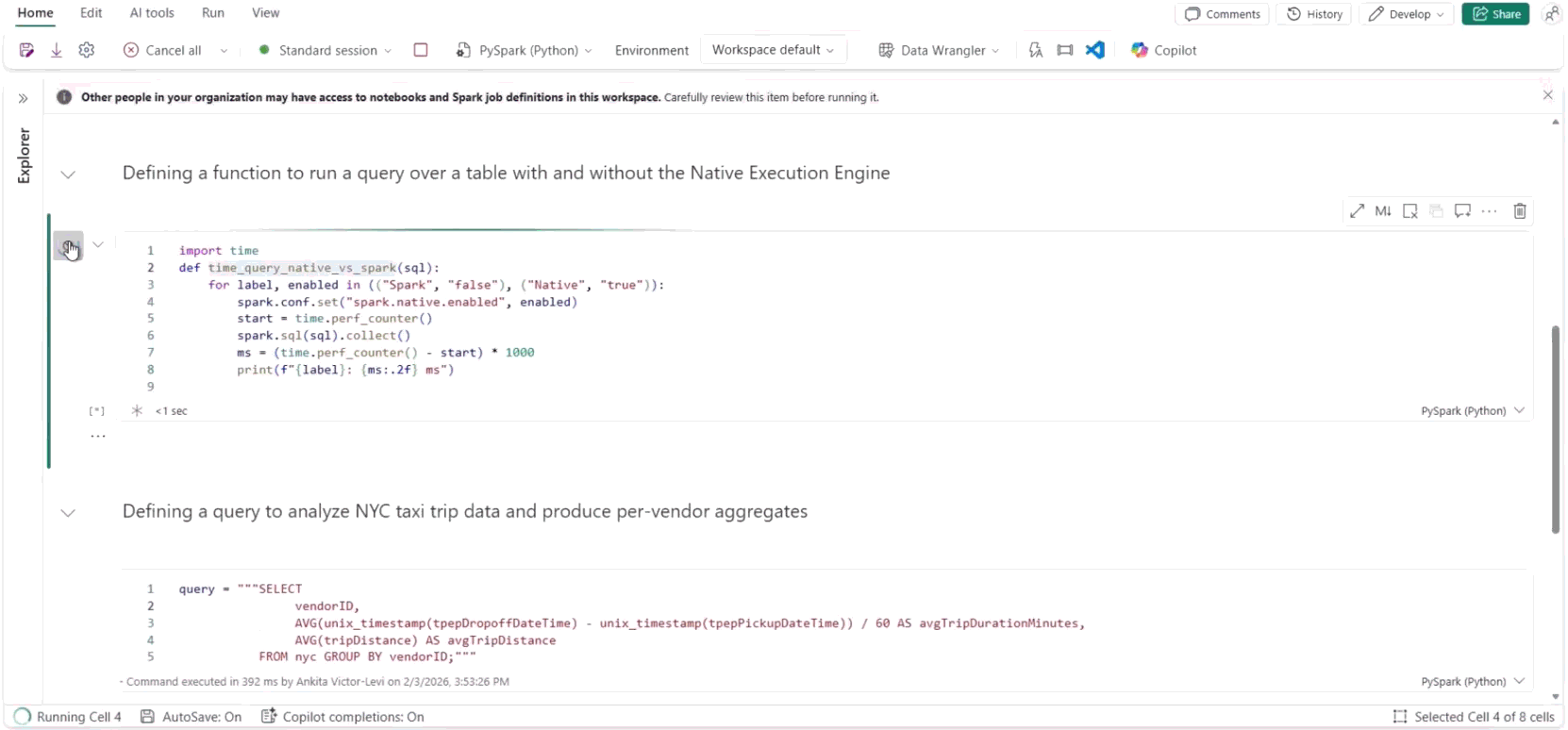Click the run cell button on cell 4
This screenshot has width=1568, height=730.
68,246
